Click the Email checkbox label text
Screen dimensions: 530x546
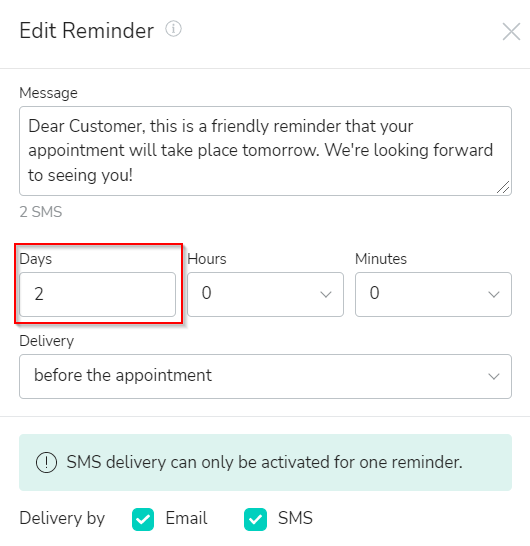(x=186, y=518)
